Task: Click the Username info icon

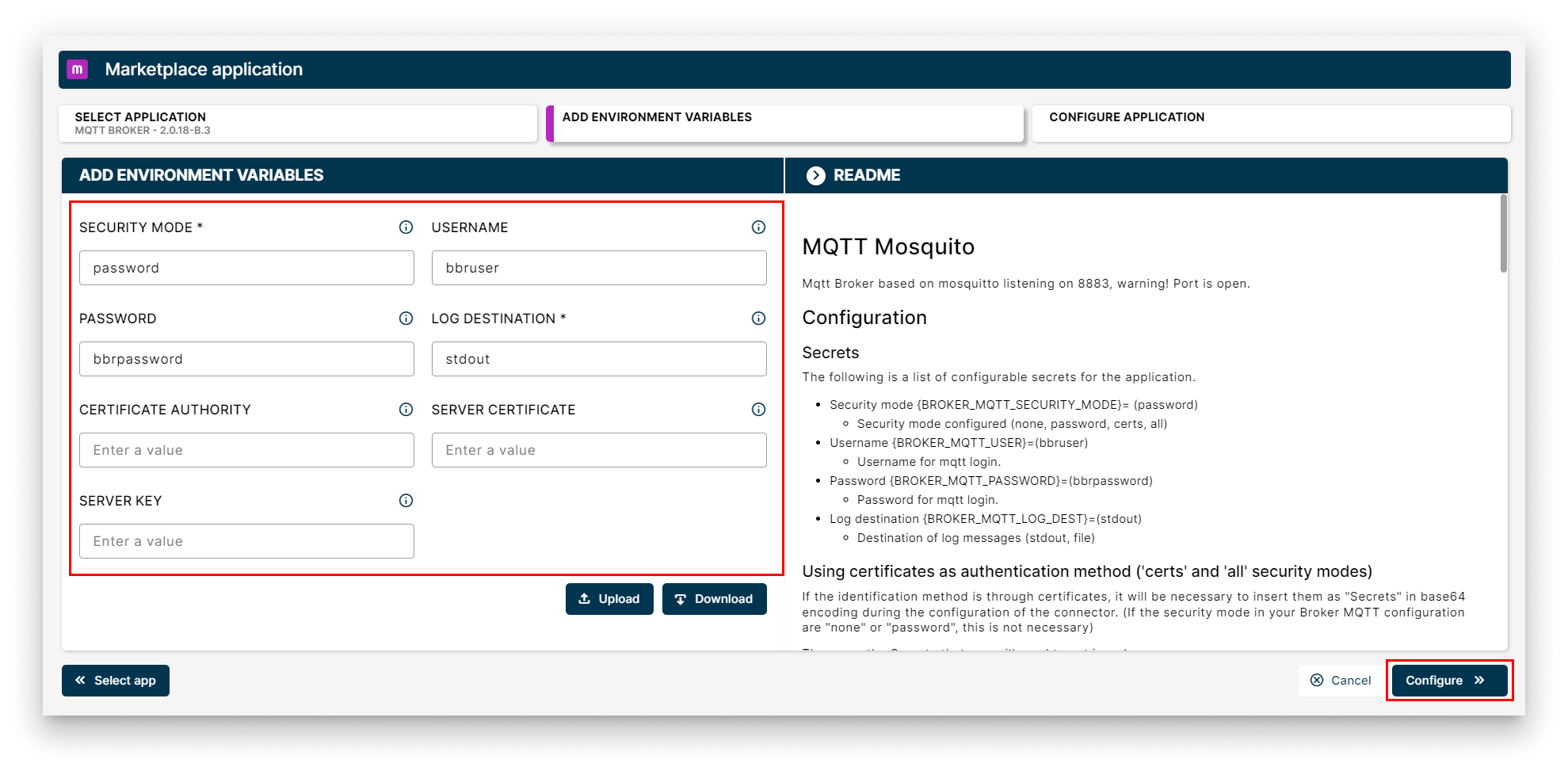Action: click(x=758, y=227)
